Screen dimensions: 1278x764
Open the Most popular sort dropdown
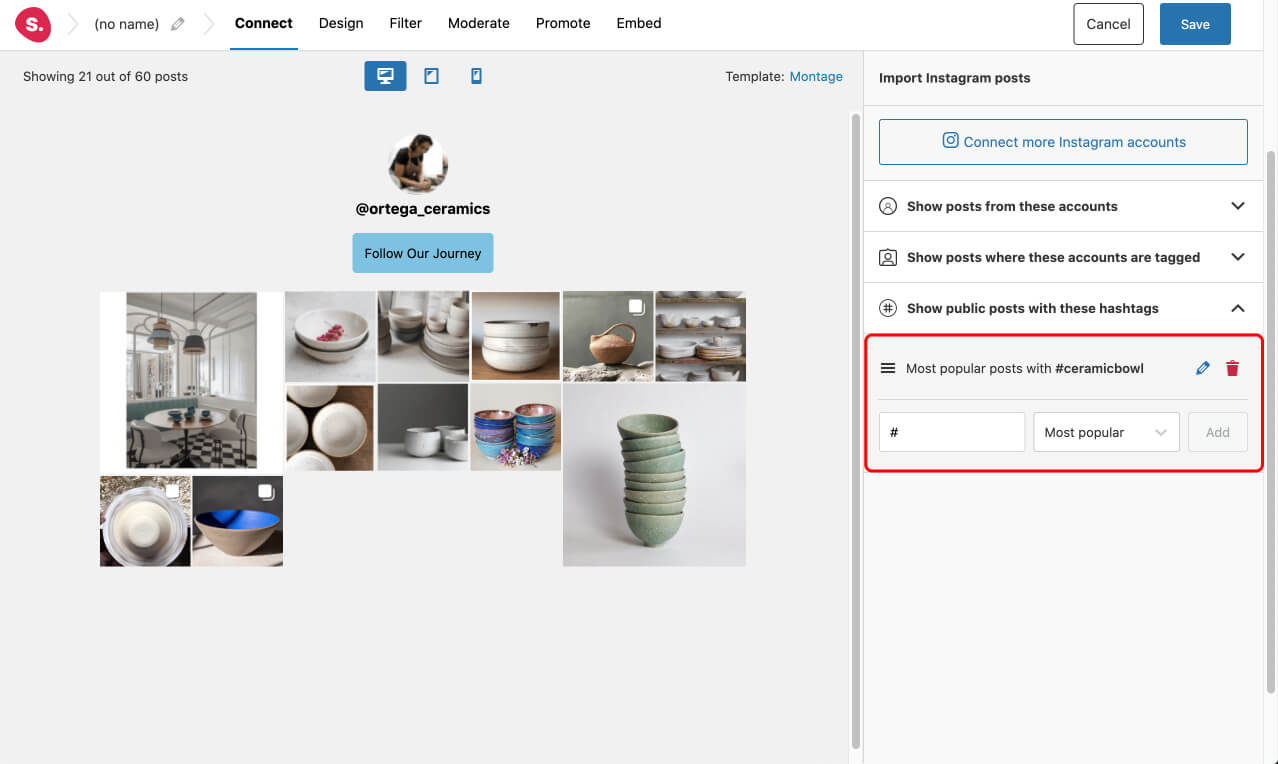[x=1106, y=432]
